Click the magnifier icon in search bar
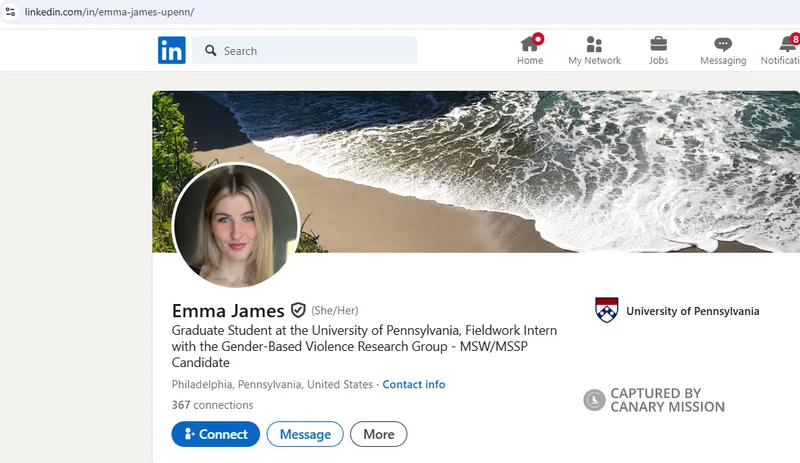Image resolution: width=800 pixels, height=463 pixels. click(211, 51)
